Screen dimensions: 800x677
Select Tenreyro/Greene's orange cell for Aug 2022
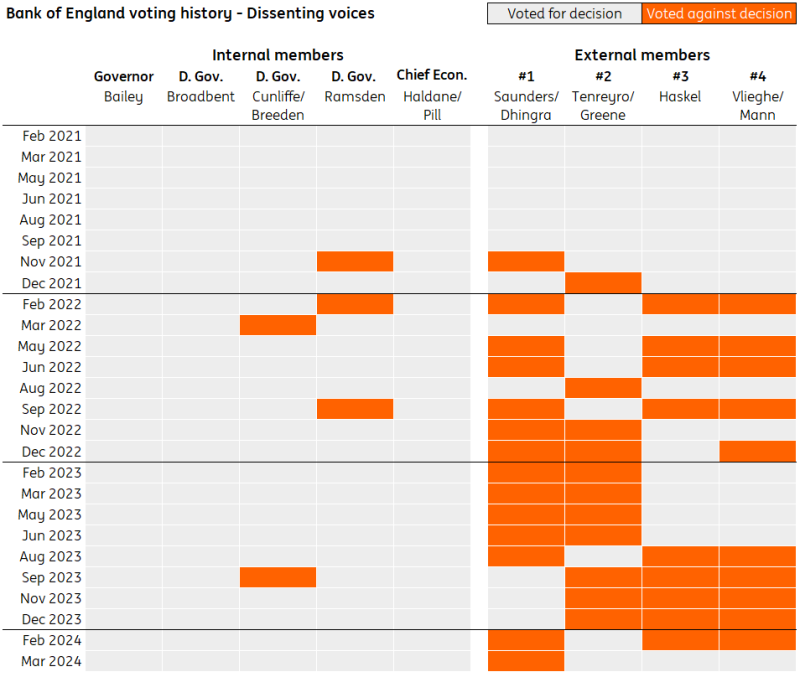pyautogui.click(x=603, y=388)
